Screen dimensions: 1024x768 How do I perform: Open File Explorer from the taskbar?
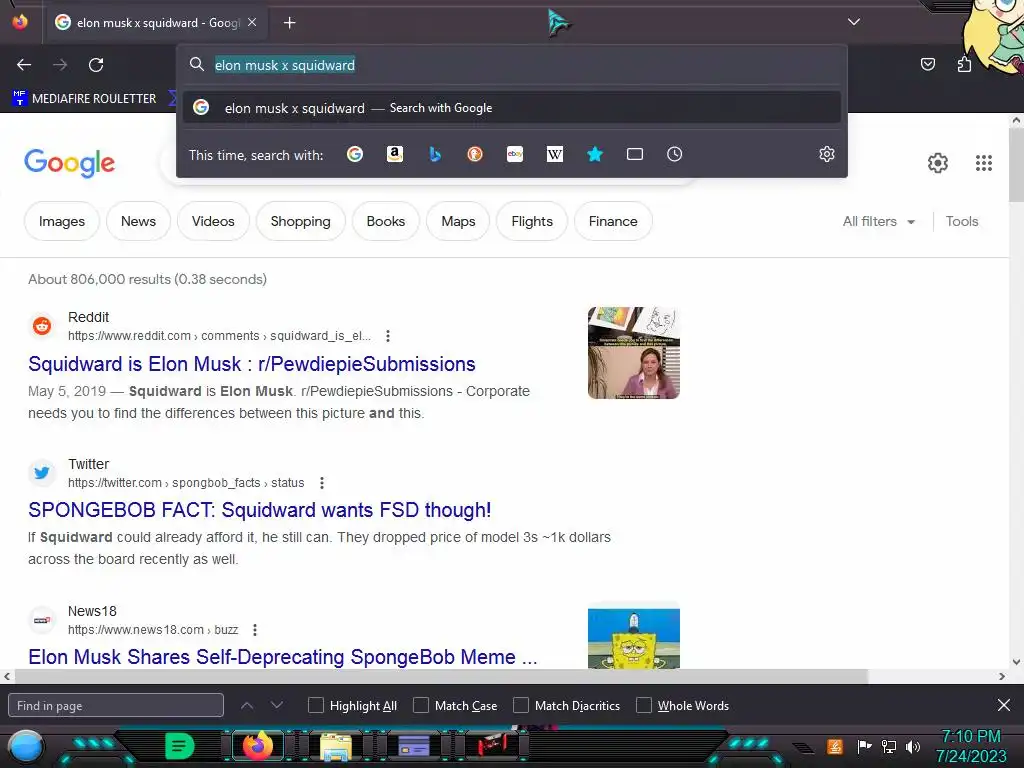tap(336, 747)
